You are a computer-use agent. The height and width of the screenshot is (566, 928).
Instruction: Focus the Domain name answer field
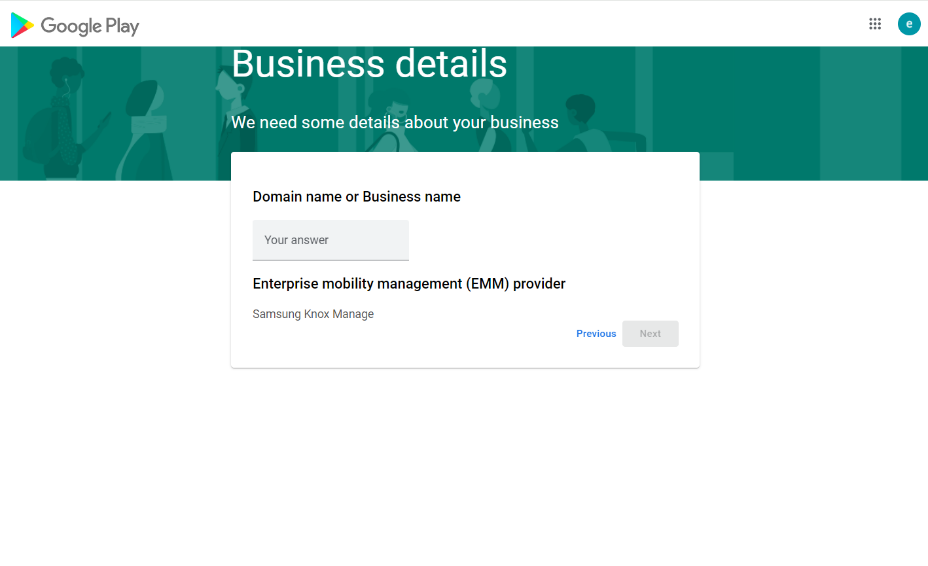(330, 240)
